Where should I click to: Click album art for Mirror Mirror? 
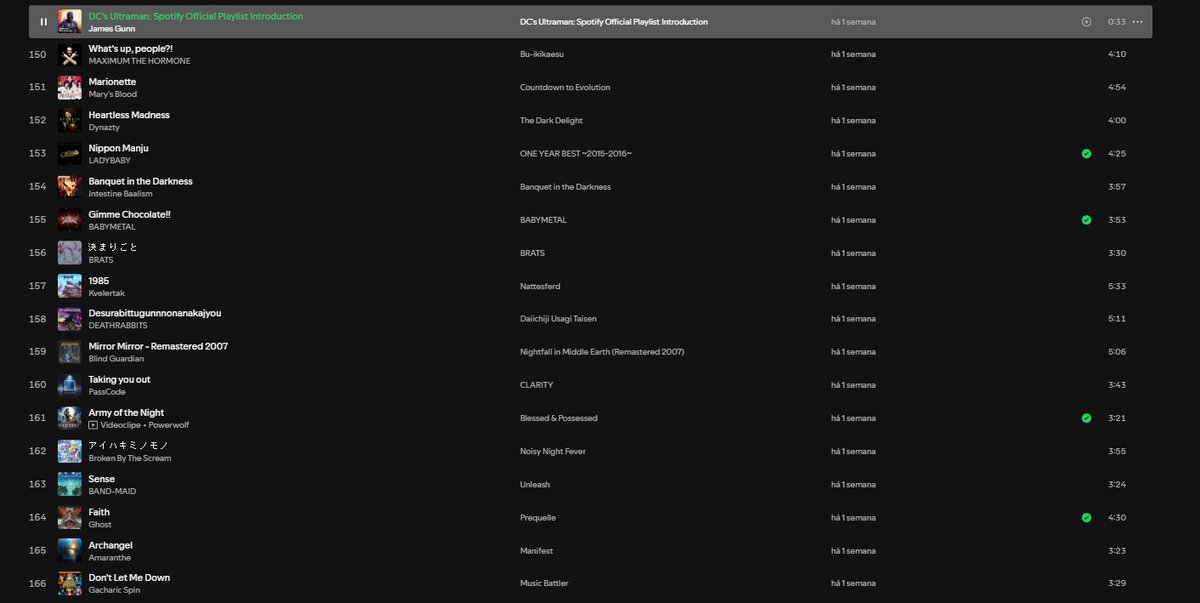70,352
